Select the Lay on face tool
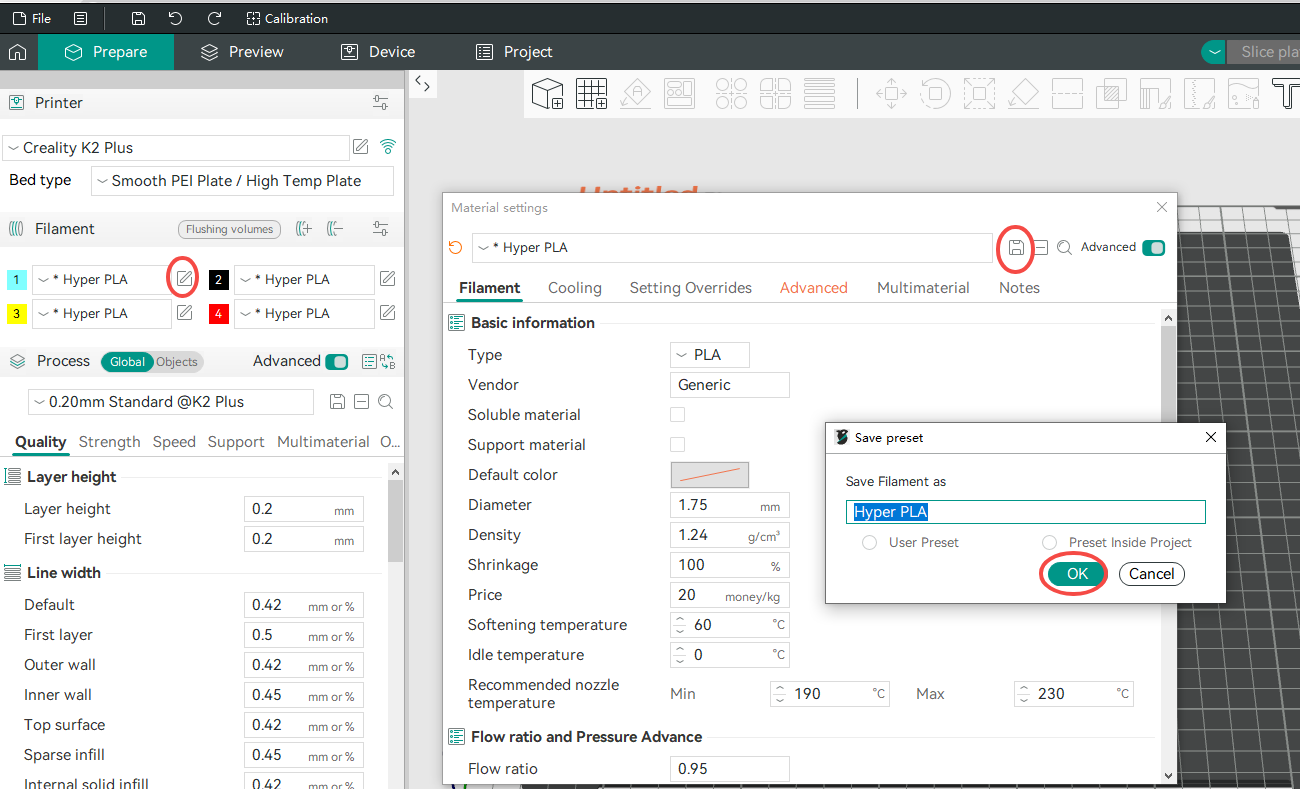 tap(1023, 94)
